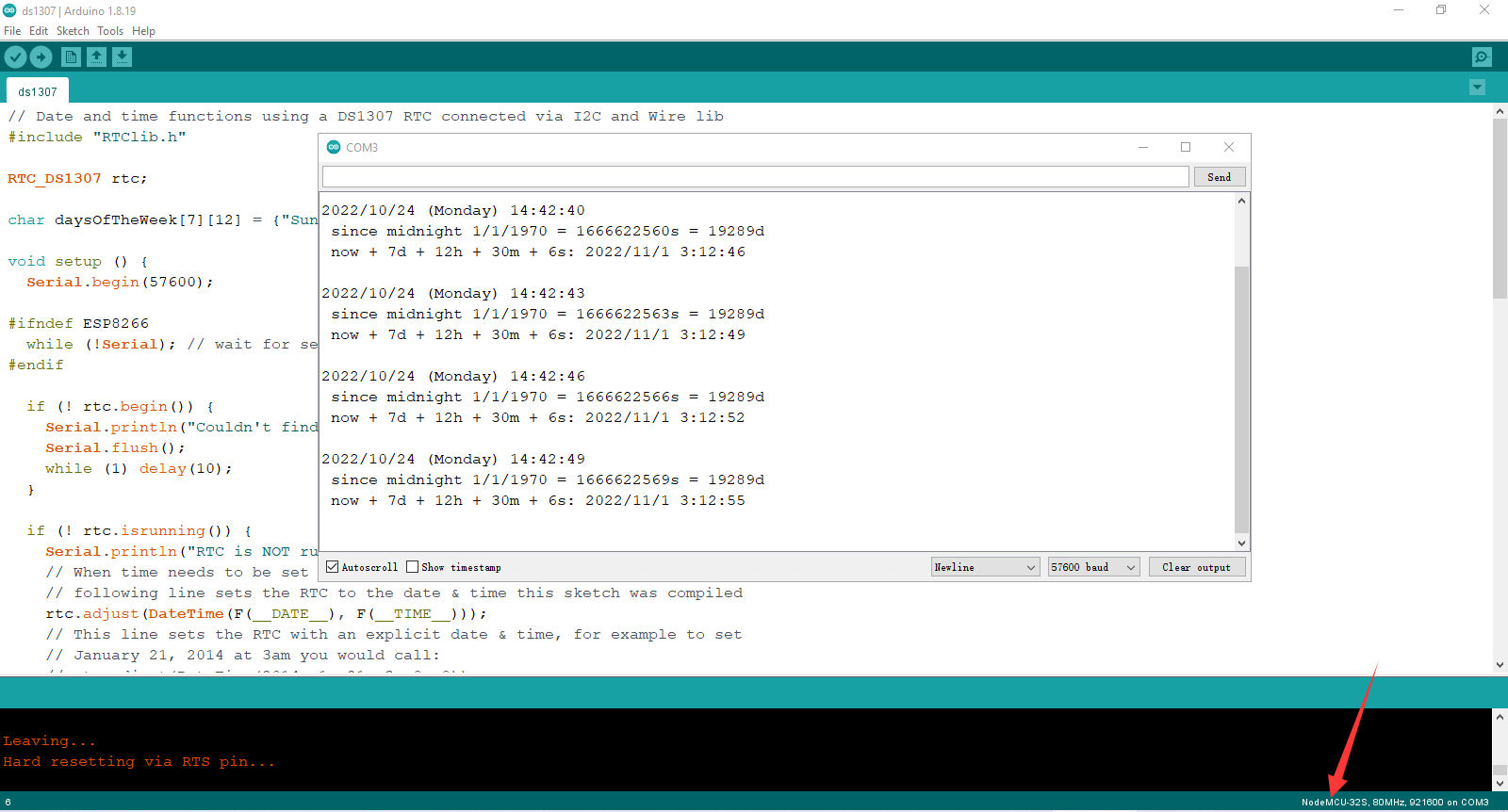Viewport: 1508px width, 812px height.
Task: Open the Tools menu
Action: 110,31
